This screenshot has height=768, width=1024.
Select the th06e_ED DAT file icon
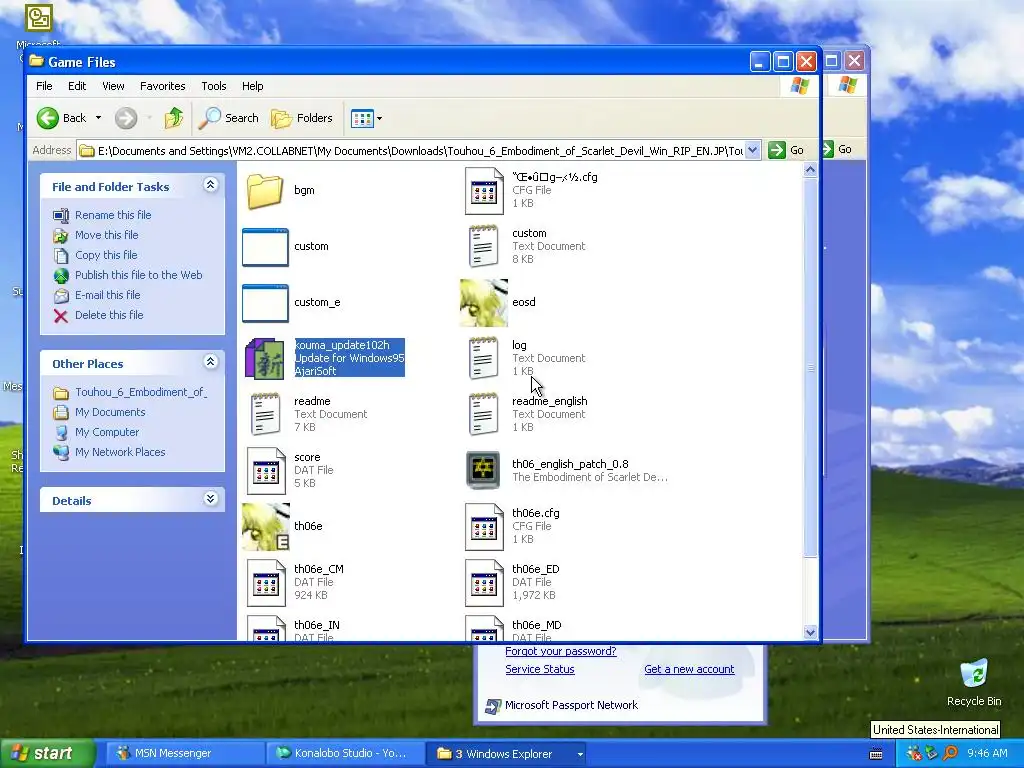(484, 583)
